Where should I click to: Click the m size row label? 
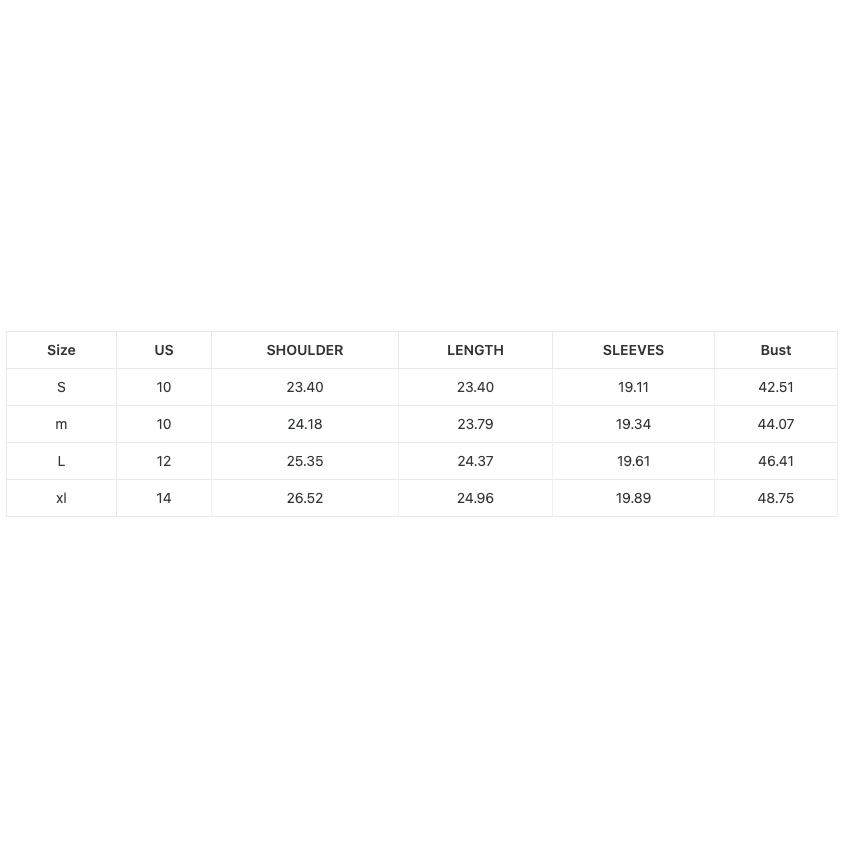(61, 424)
